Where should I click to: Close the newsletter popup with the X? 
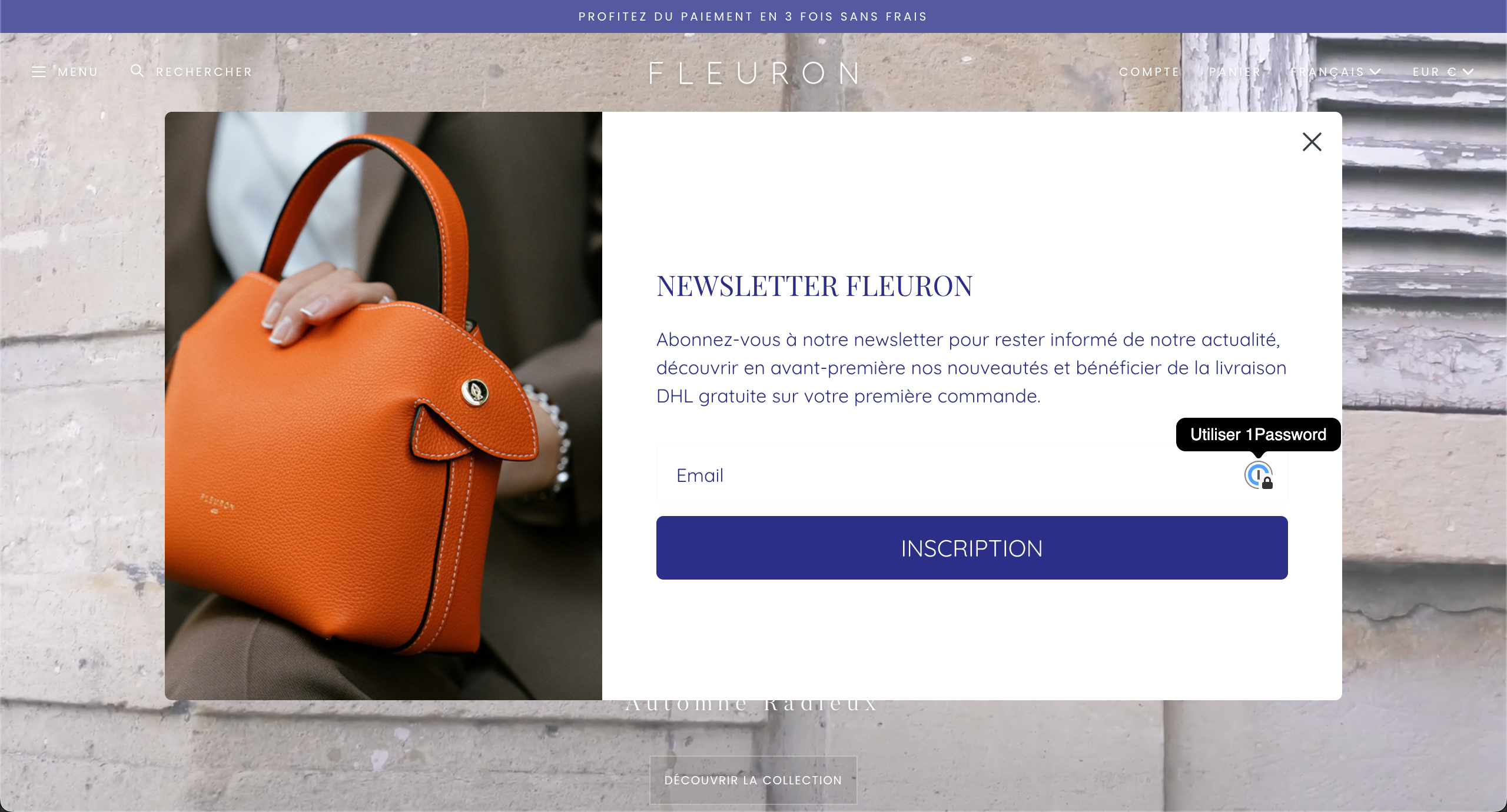coord(1312,142)
